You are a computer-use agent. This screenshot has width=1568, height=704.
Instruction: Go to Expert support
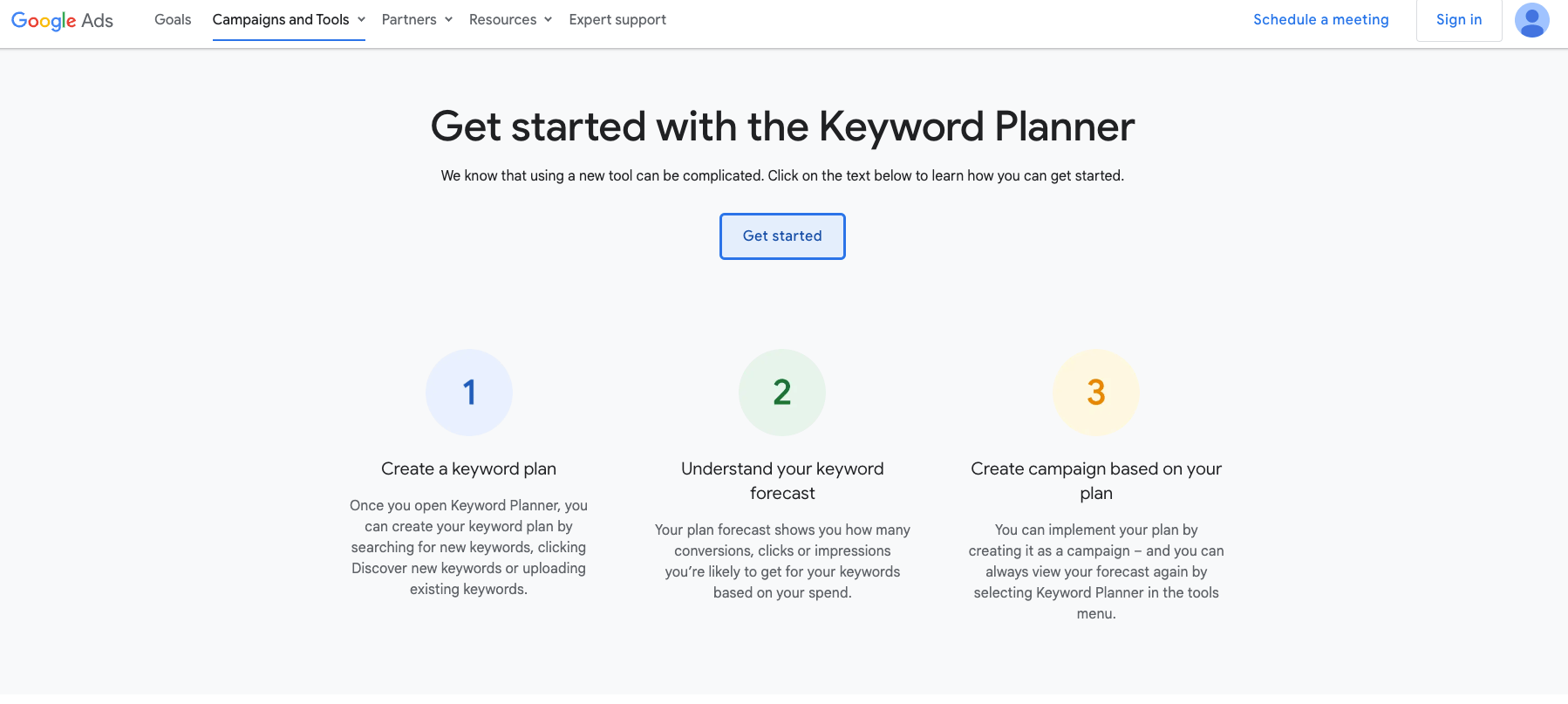(617, 19)
